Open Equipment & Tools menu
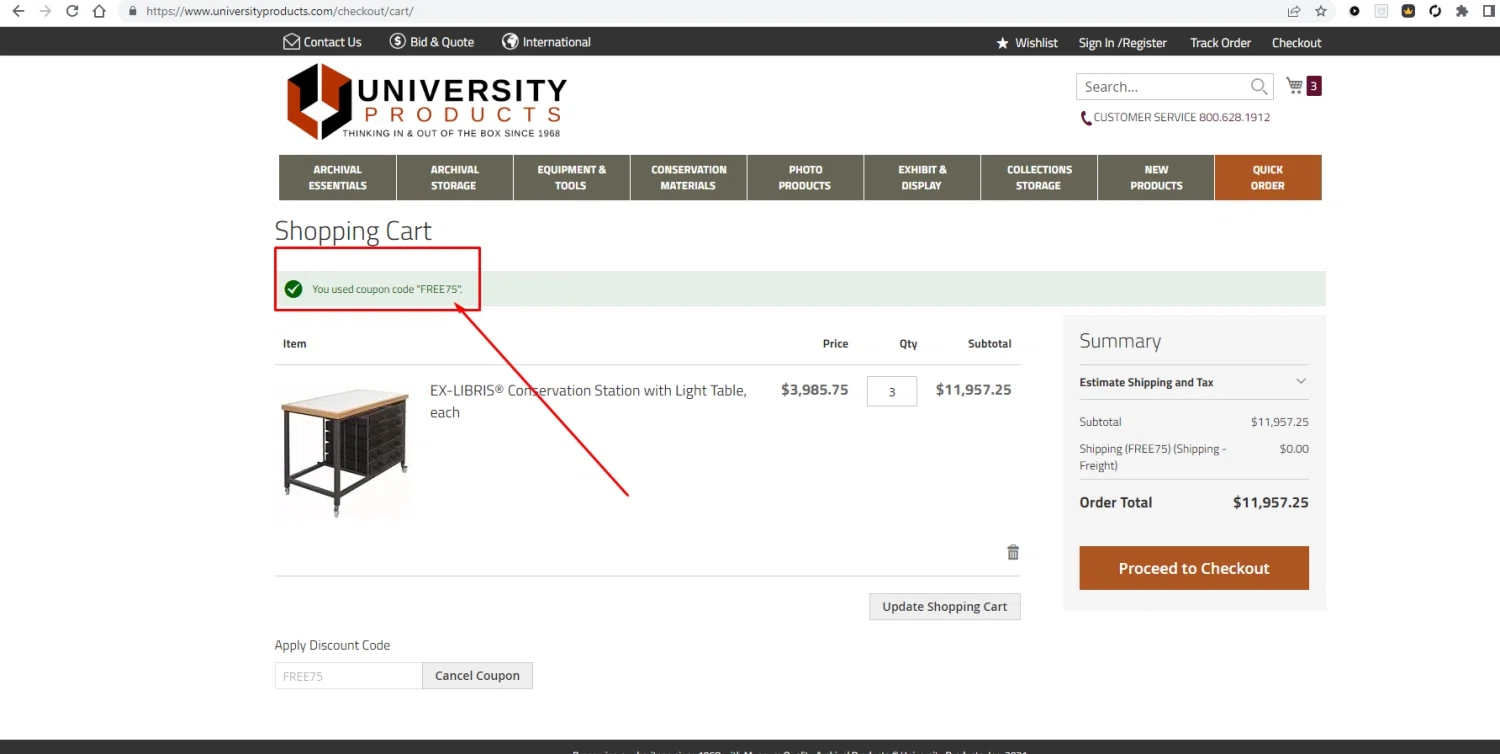The image size is (1500, 754). click(x=571, y=178)
